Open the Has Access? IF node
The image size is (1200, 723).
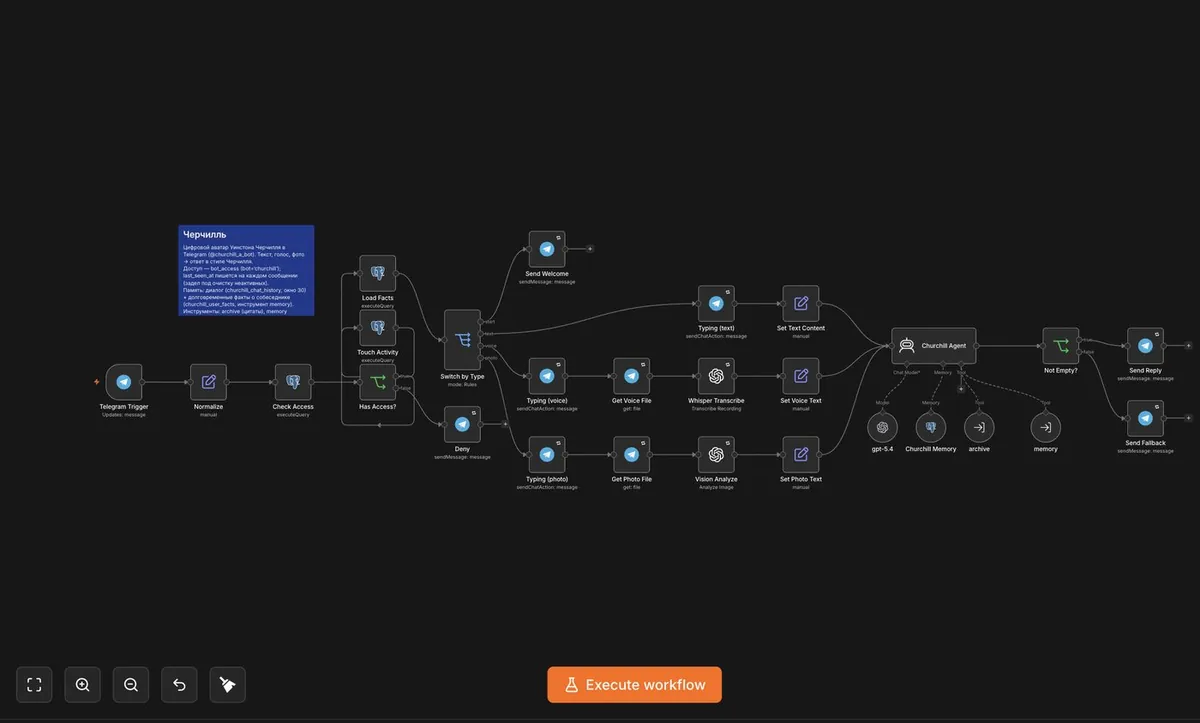tap(377, 382)
